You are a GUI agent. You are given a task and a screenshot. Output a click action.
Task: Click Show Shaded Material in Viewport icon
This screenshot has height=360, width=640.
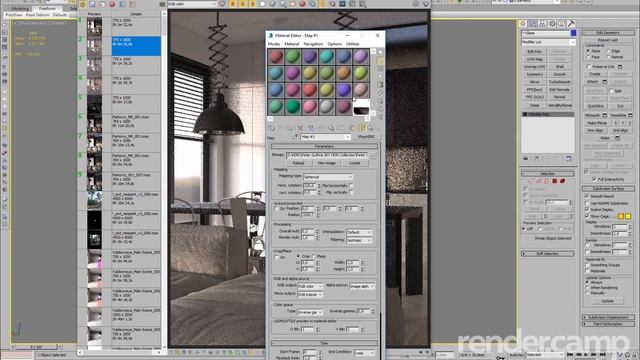(352, 129)
